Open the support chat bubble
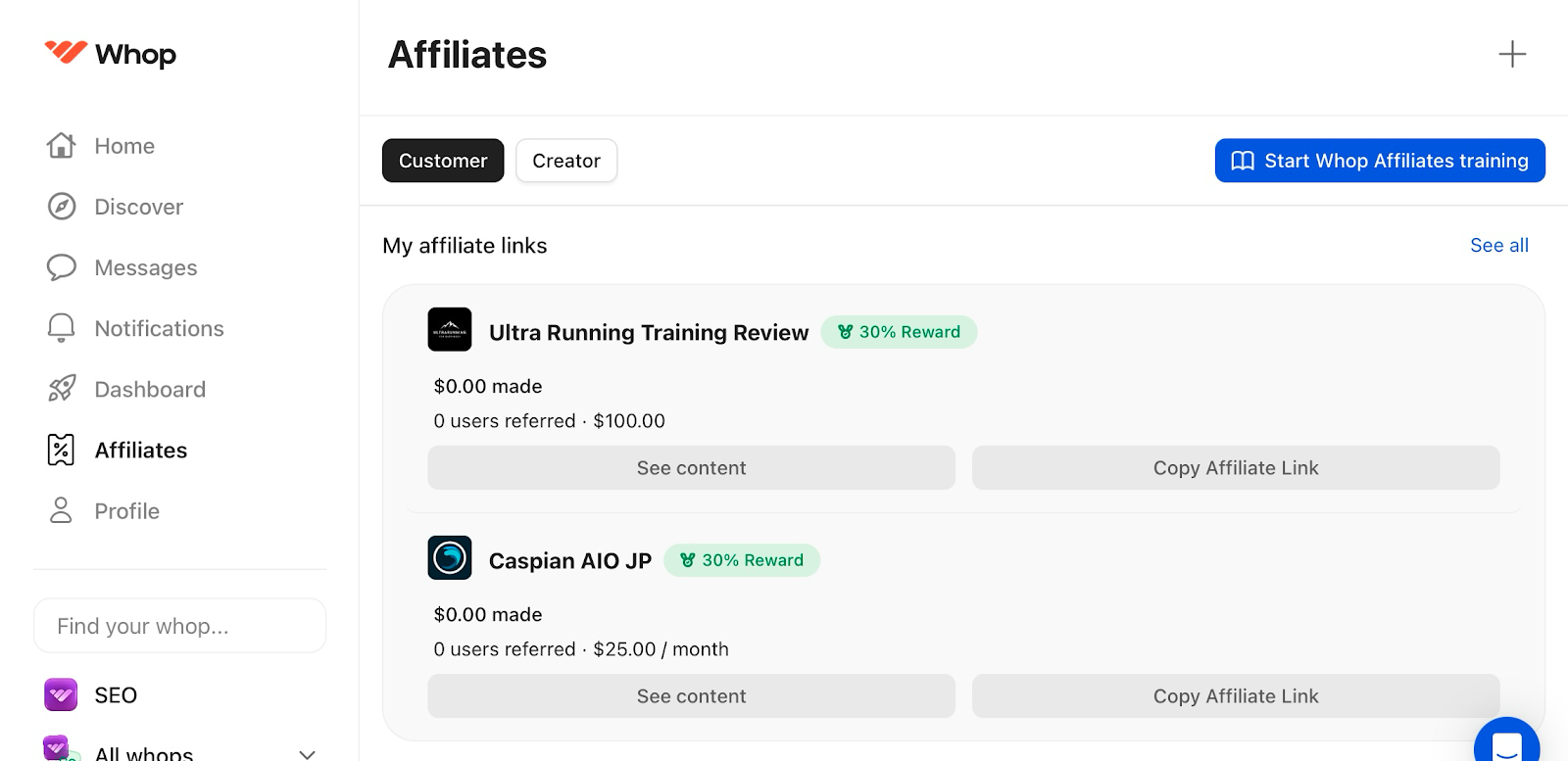1568x761 pixels. 1507,745
